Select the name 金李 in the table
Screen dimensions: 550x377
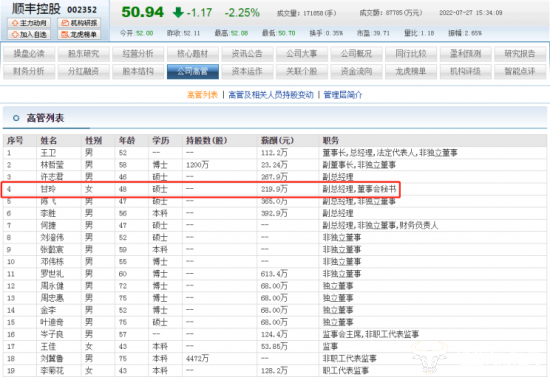pos(48,310)
